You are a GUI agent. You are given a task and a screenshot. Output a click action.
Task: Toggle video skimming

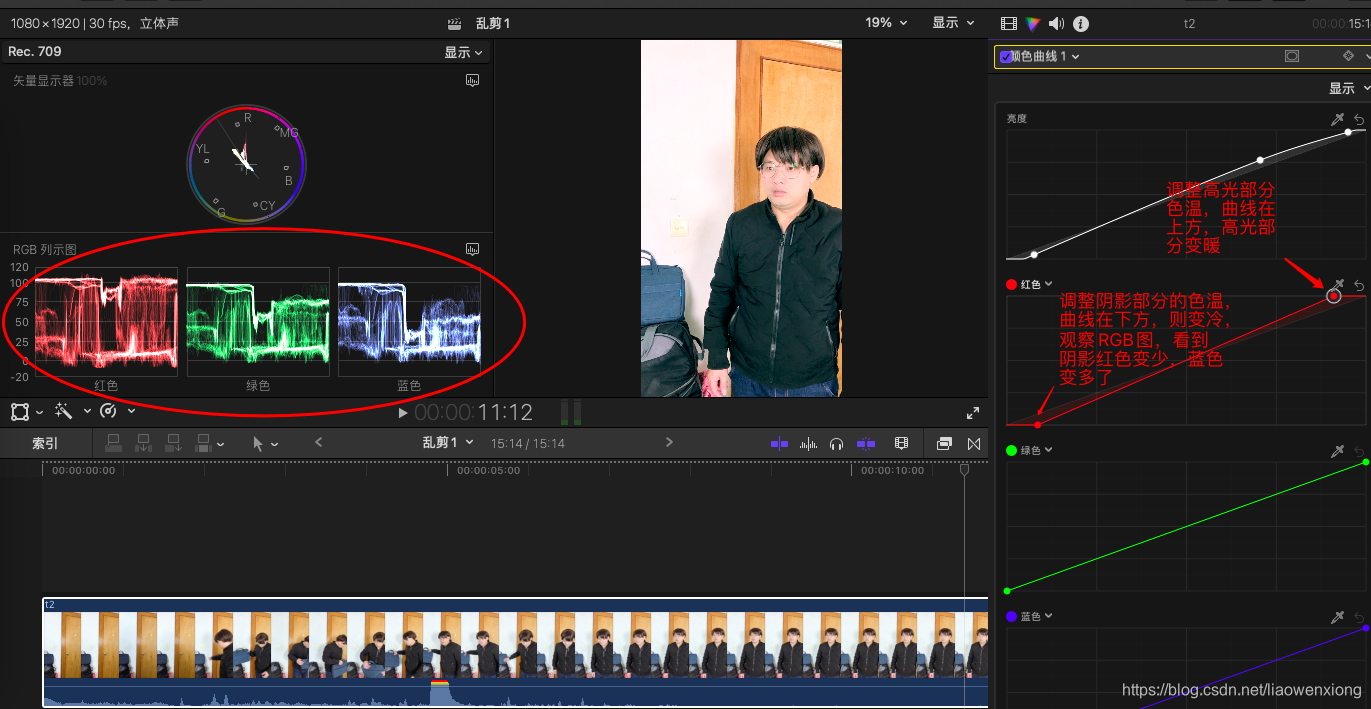pyautogui.click(x=779, y=443)
